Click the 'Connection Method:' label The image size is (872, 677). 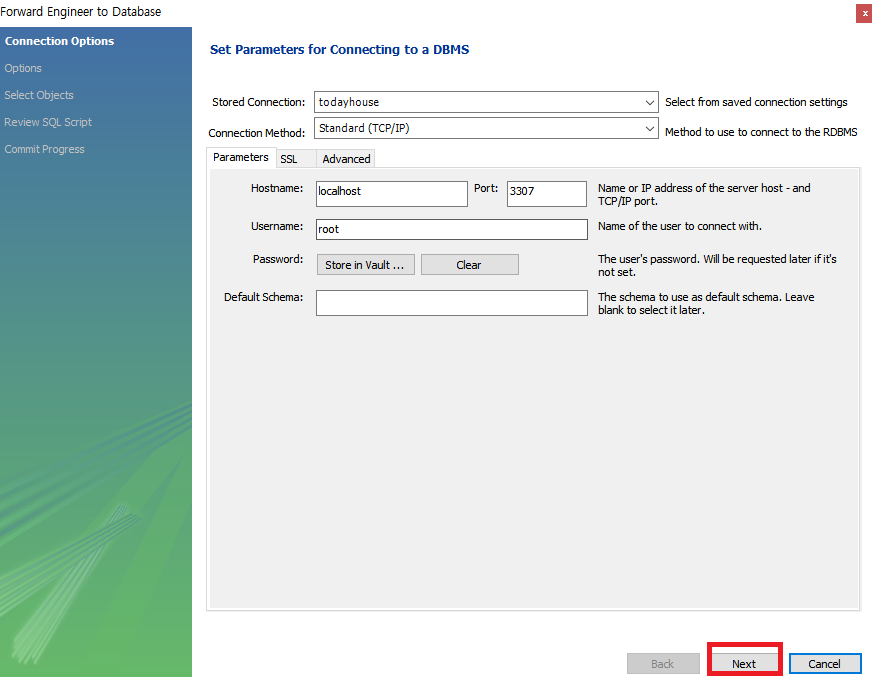point(256,133)
